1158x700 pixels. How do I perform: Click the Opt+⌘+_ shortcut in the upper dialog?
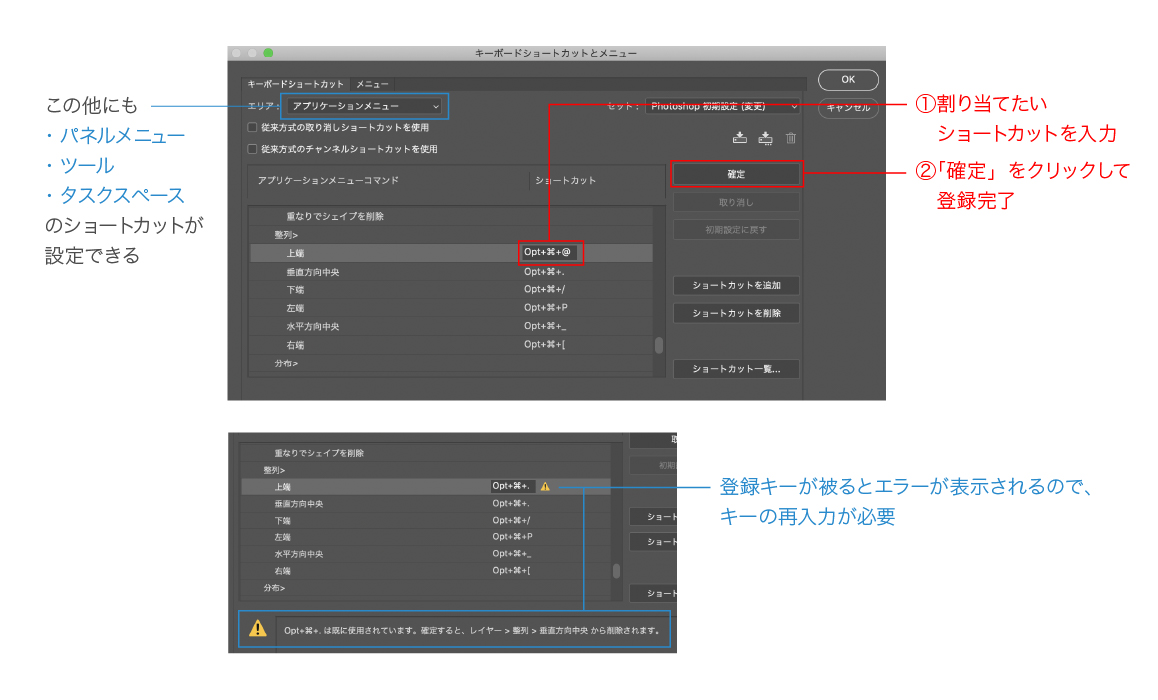pyautogui.click(x=545, y=326)
